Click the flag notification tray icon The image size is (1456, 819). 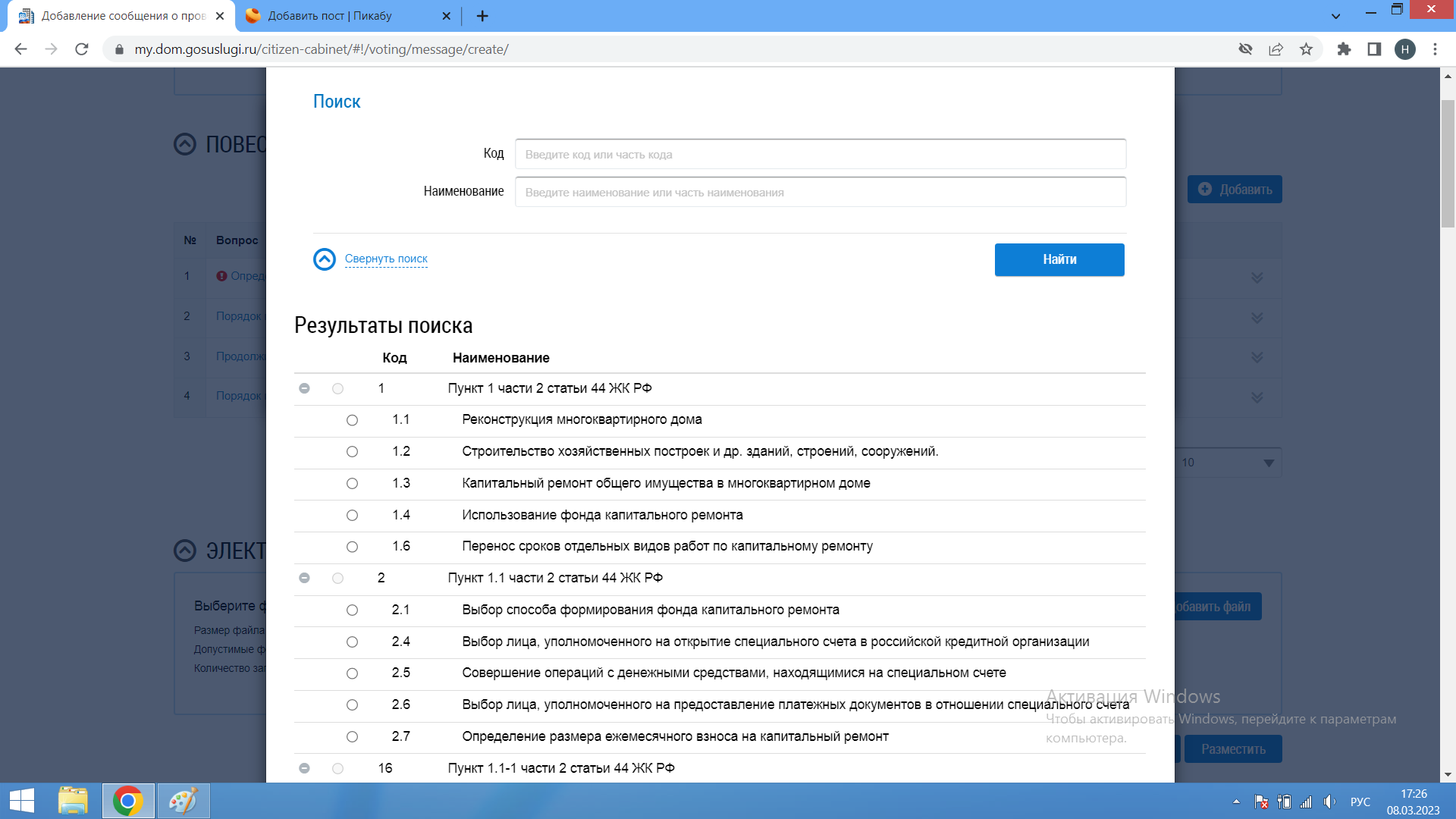point(1261,802)
